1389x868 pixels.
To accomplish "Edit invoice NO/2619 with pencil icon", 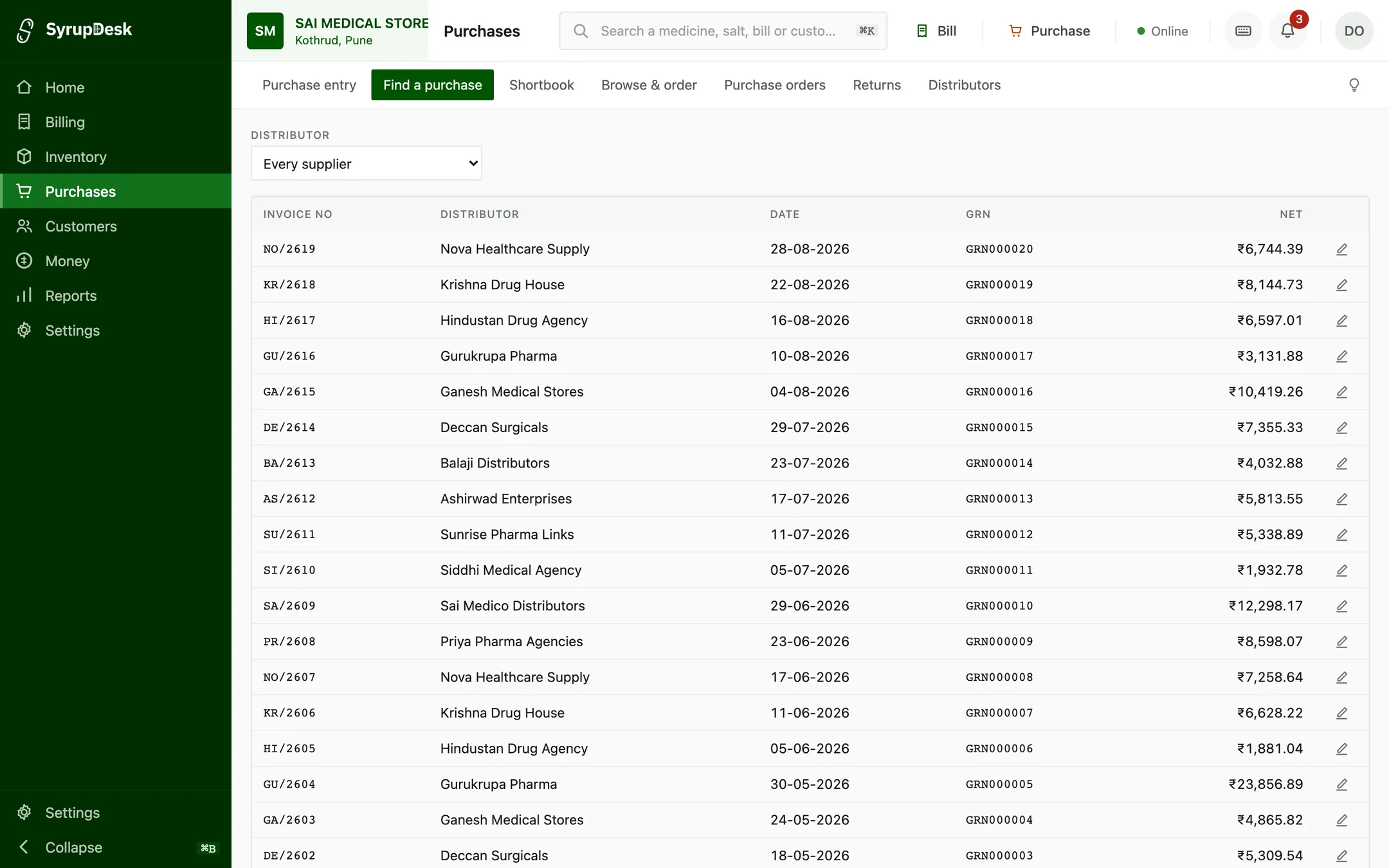I will tap(1341, 249).
